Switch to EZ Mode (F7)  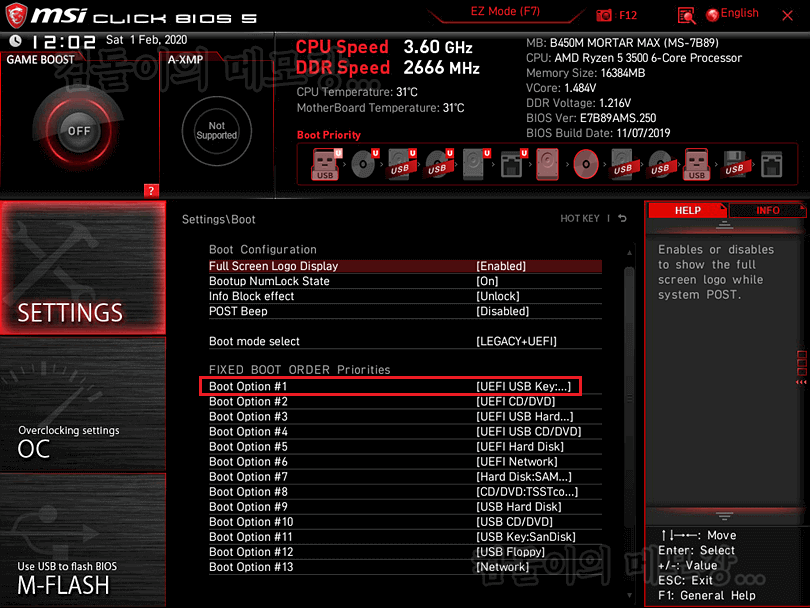[x=505, y=11]
